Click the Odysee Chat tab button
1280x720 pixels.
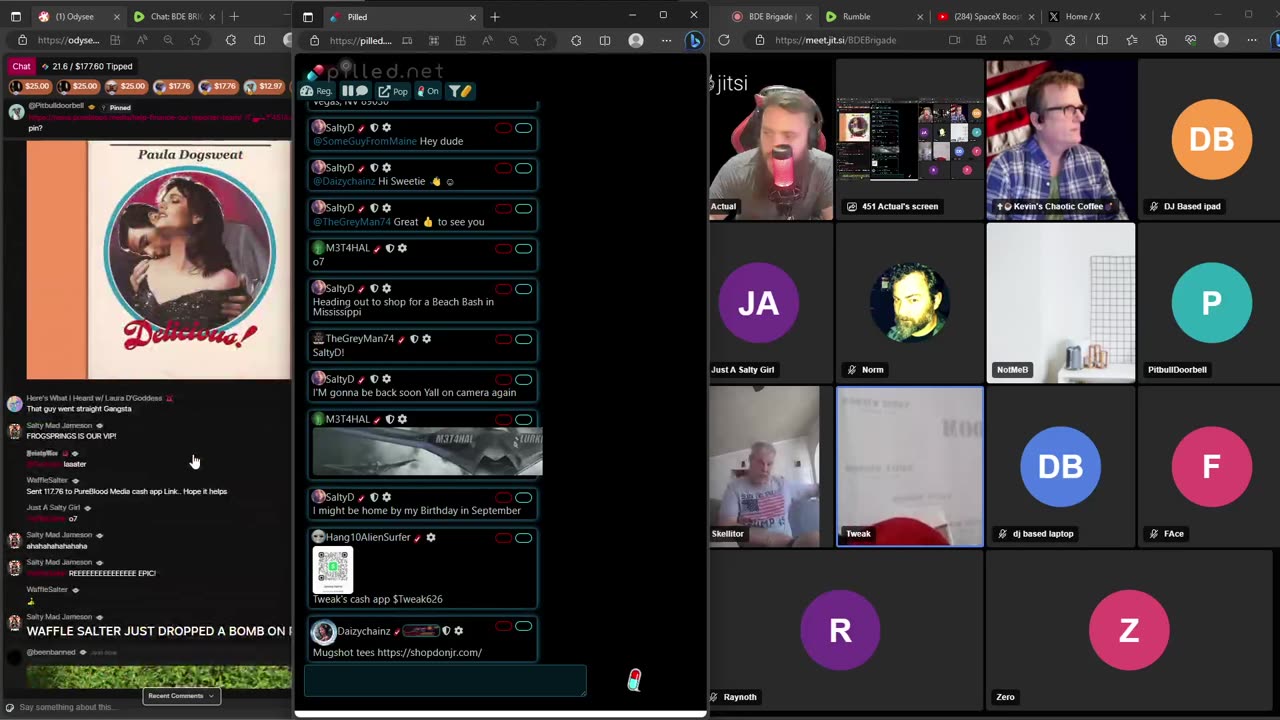tap(21, 66)
